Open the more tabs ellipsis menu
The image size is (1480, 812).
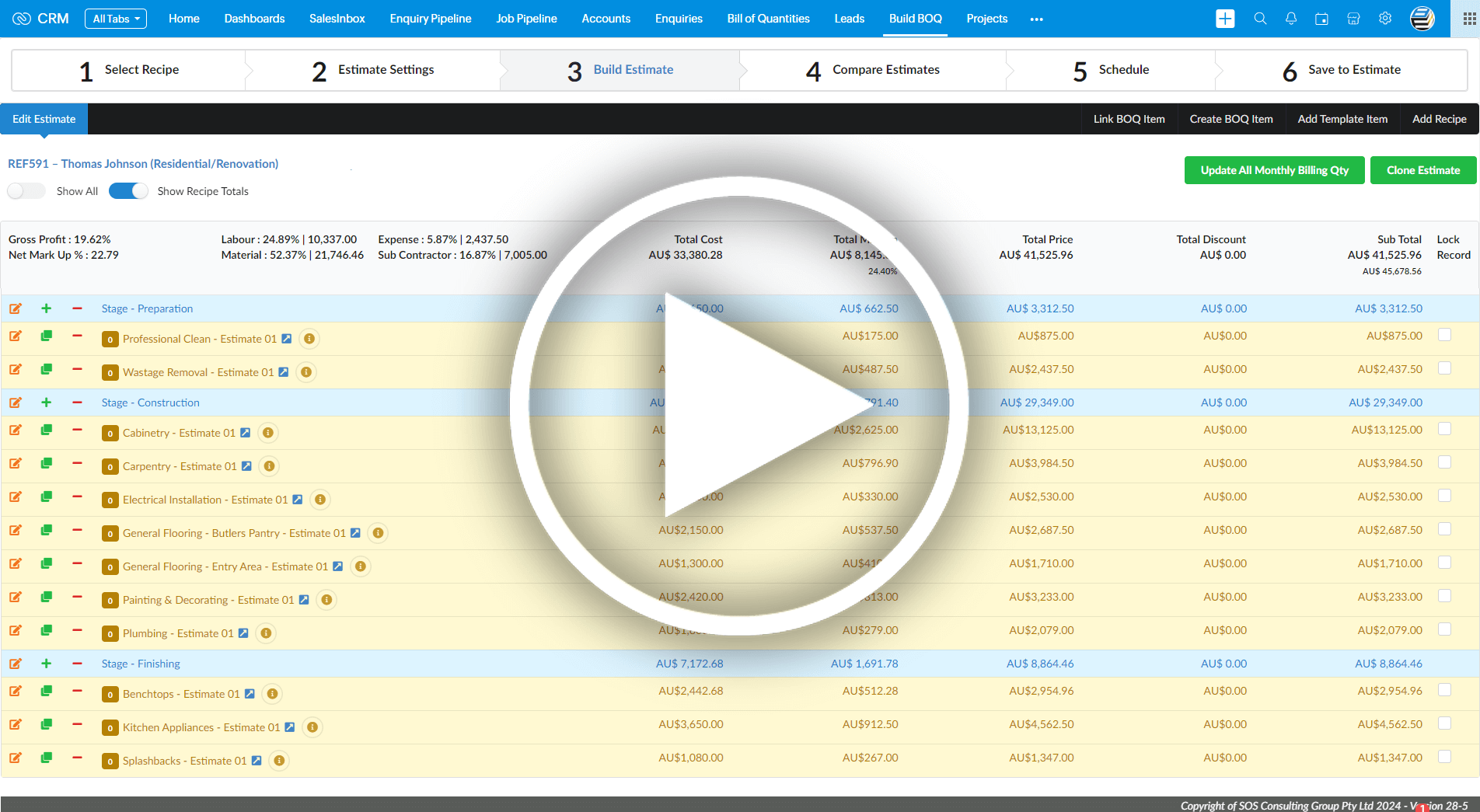pos(1036,19)
